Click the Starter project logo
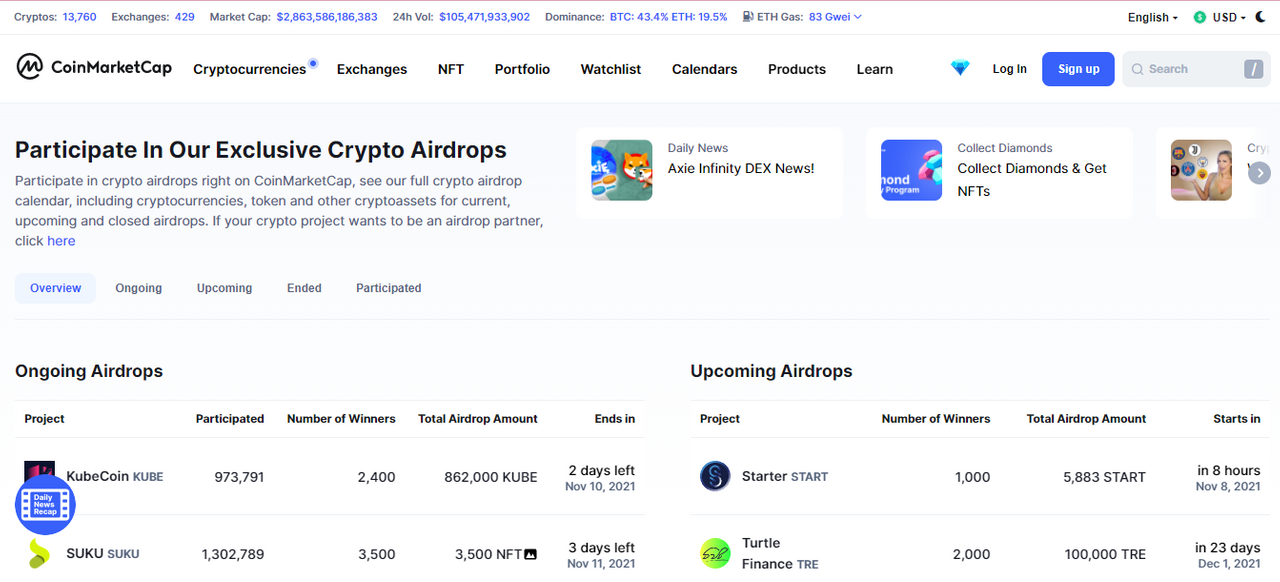The image size is (1280, 582). (x=715, y=476)
